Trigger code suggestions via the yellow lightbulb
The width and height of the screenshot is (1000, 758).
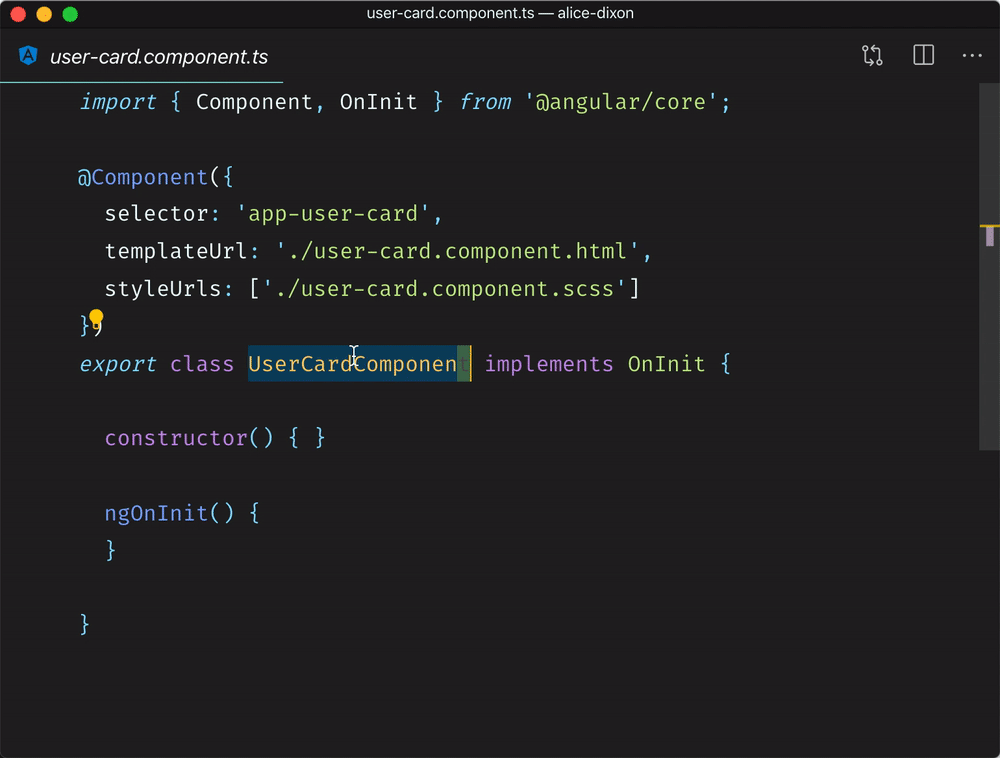click(x=96, y=318)
